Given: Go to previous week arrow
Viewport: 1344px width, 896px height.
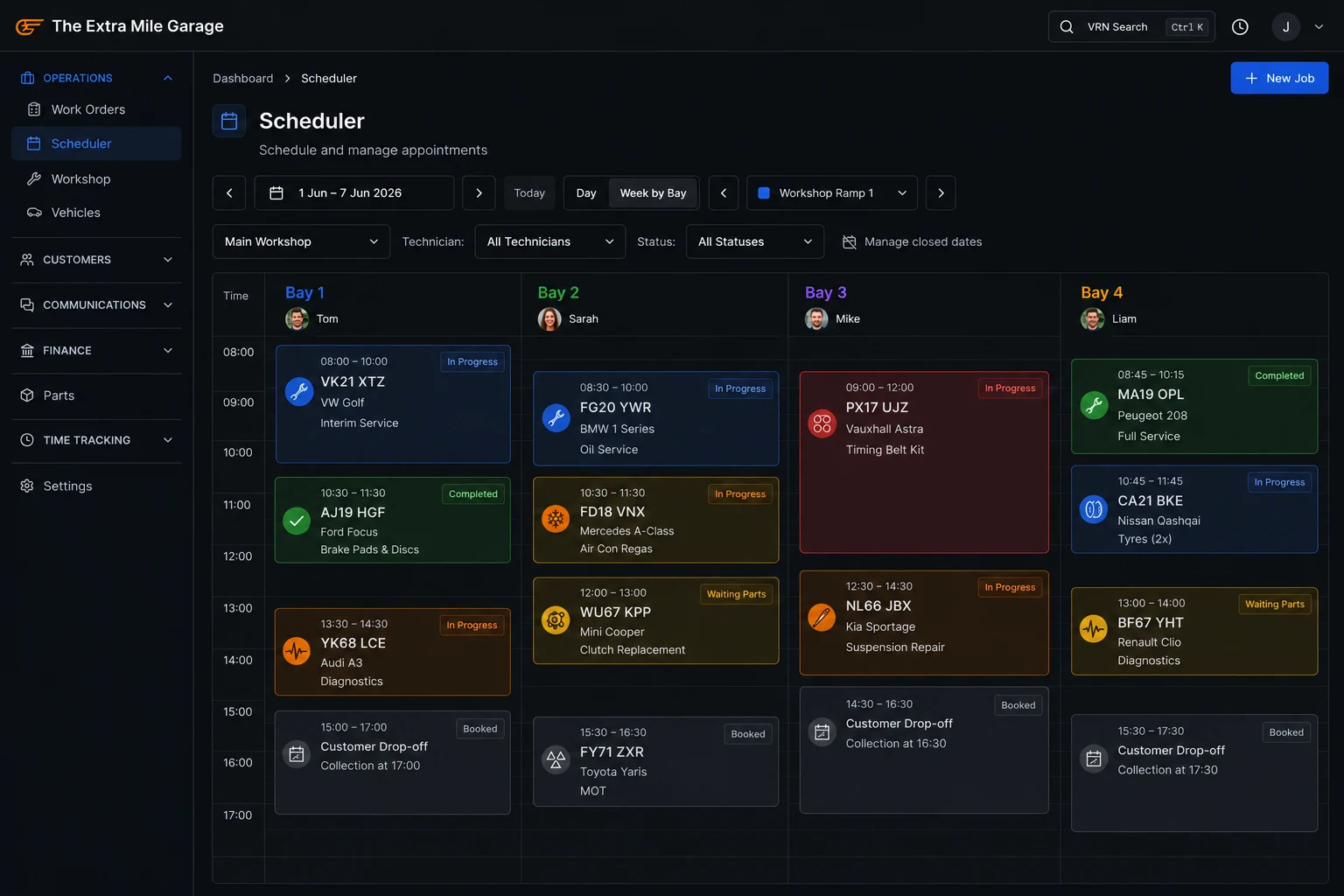Looking at the screenshot, I should click(229, 193).
